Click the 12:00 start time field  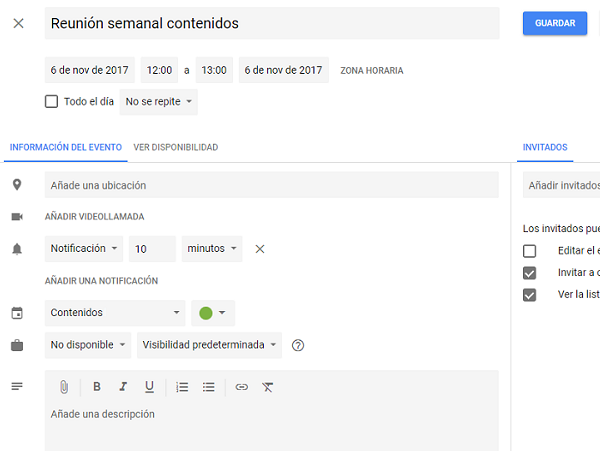point(159,70)
